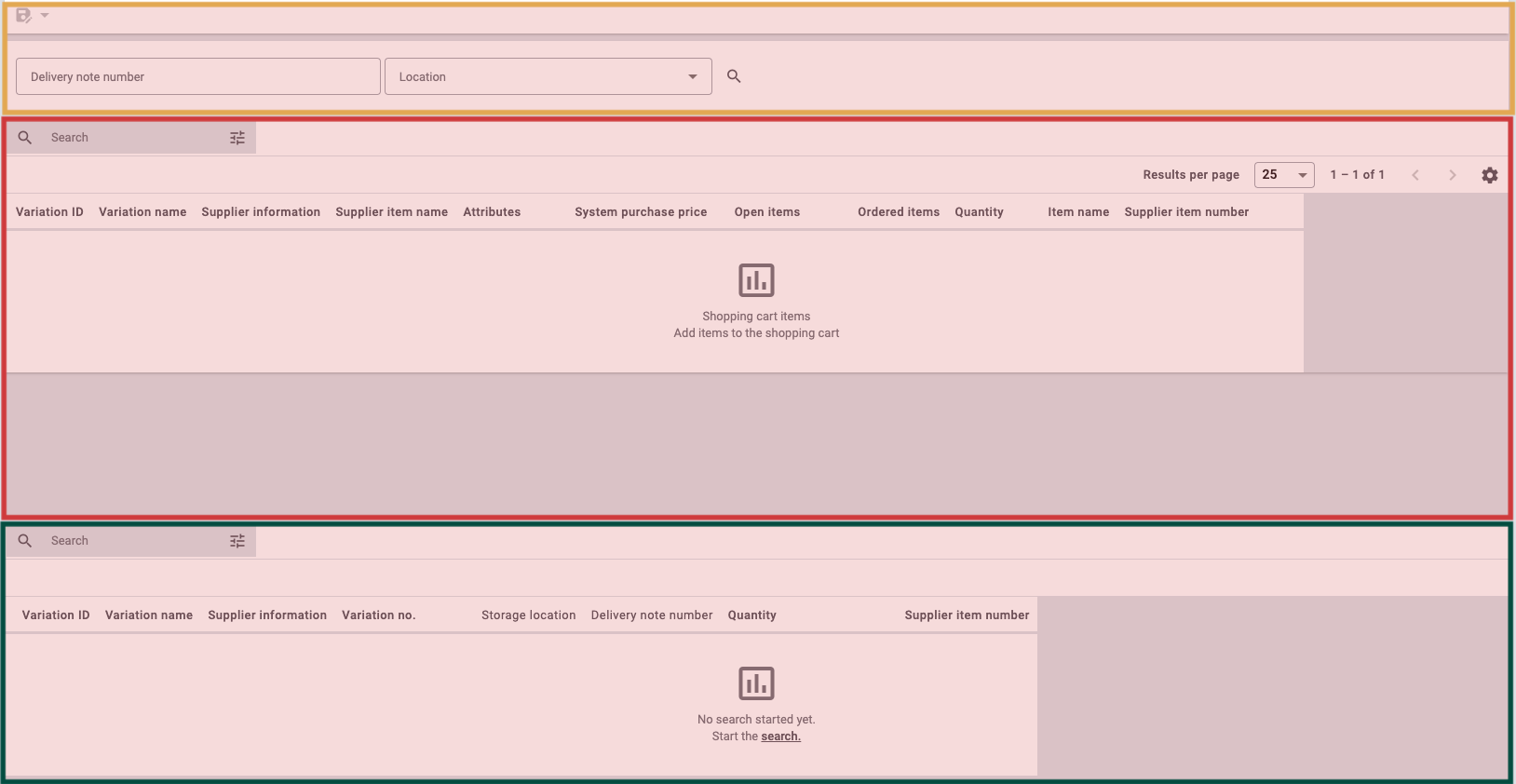Open the Location dropdown

[x=548, y=76]
